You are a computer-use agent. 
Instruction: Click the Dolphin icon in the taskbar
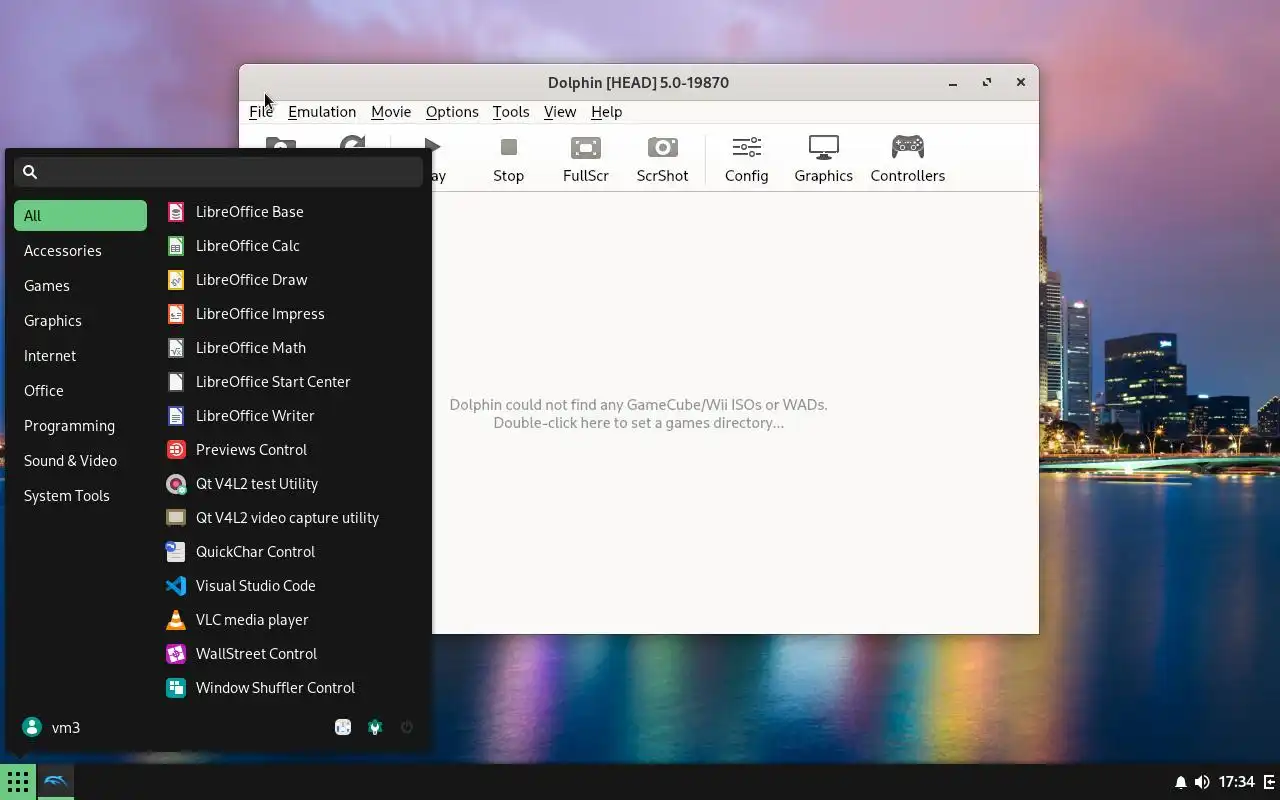(56, 782)
